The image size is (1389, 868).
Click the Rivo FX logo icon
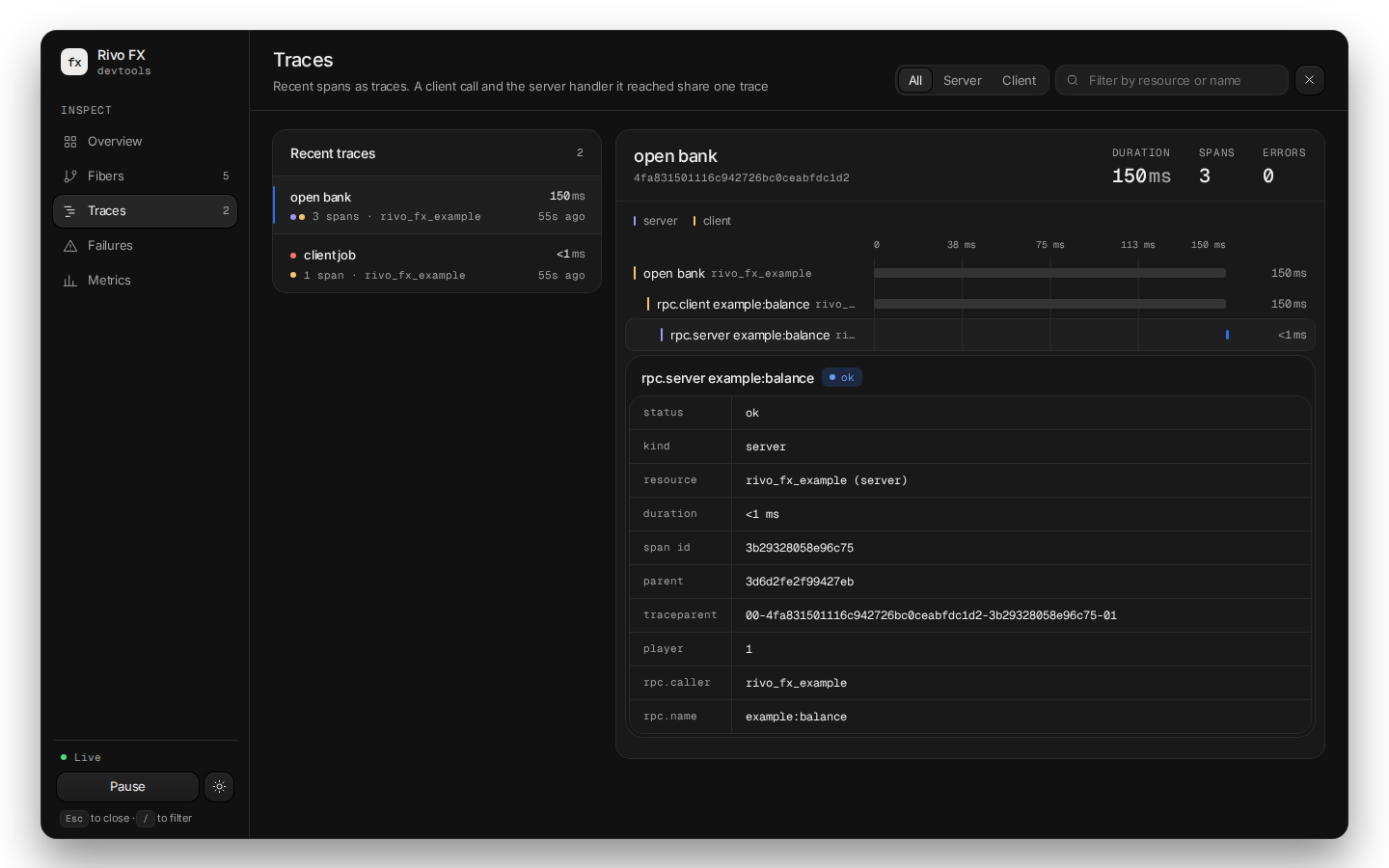pos(74,62)
